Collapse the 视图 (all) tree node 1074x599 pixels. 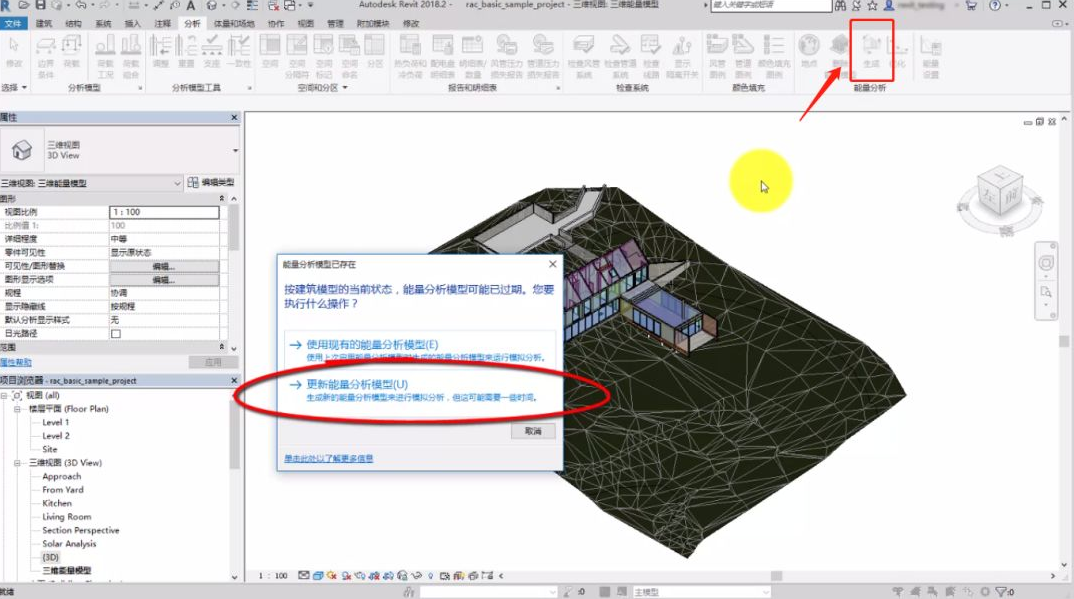(4, 396)
